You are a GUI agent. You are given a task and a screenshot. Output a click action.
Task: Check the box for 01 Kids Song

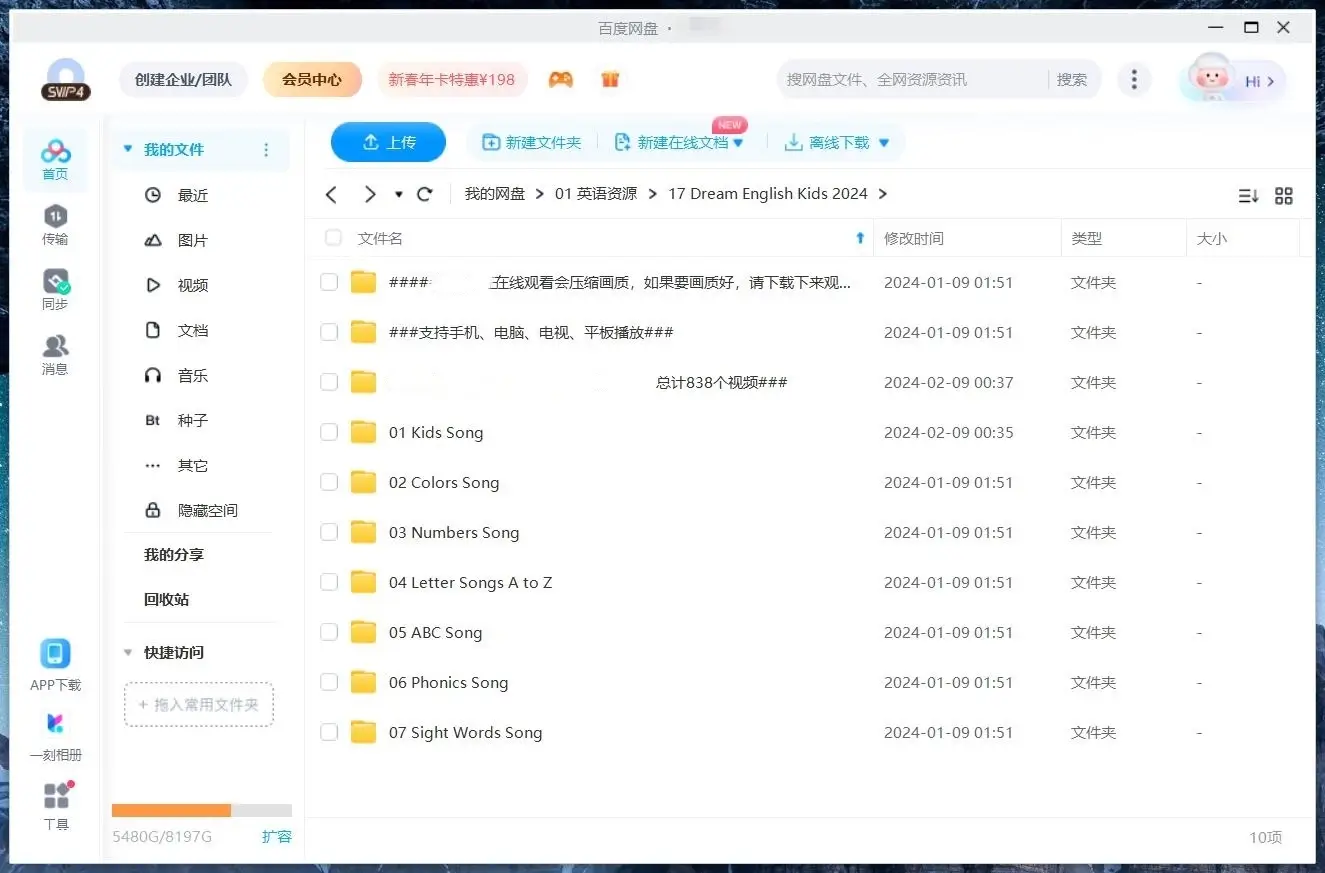point(329,432)
